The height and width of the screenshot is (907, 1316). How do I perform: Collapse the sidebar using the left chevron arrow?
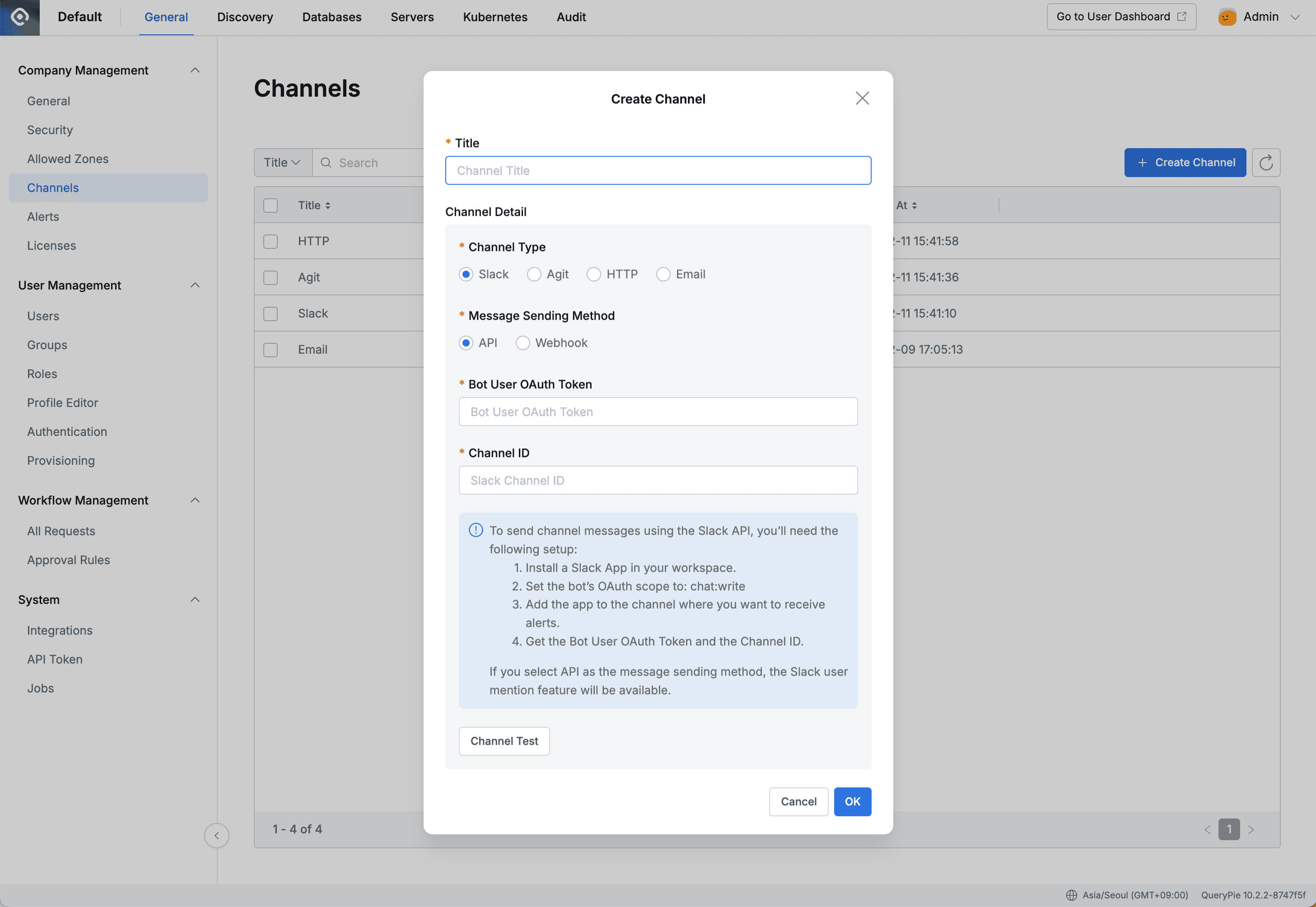pyautogui.click(x=216, y=835)
